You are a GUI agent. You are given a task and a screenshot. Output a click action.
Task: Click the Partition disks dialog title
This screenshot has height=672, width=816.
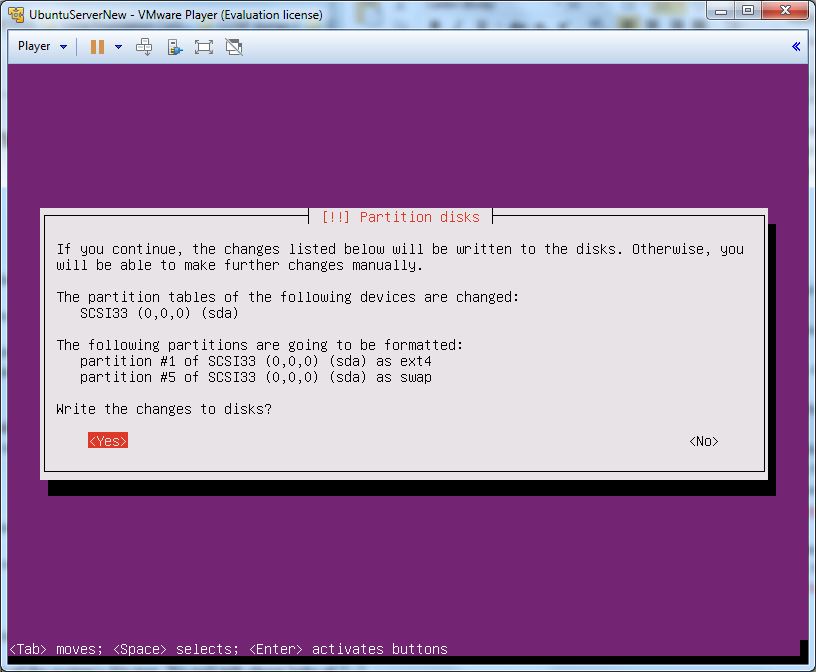click(x=400, y=217)
